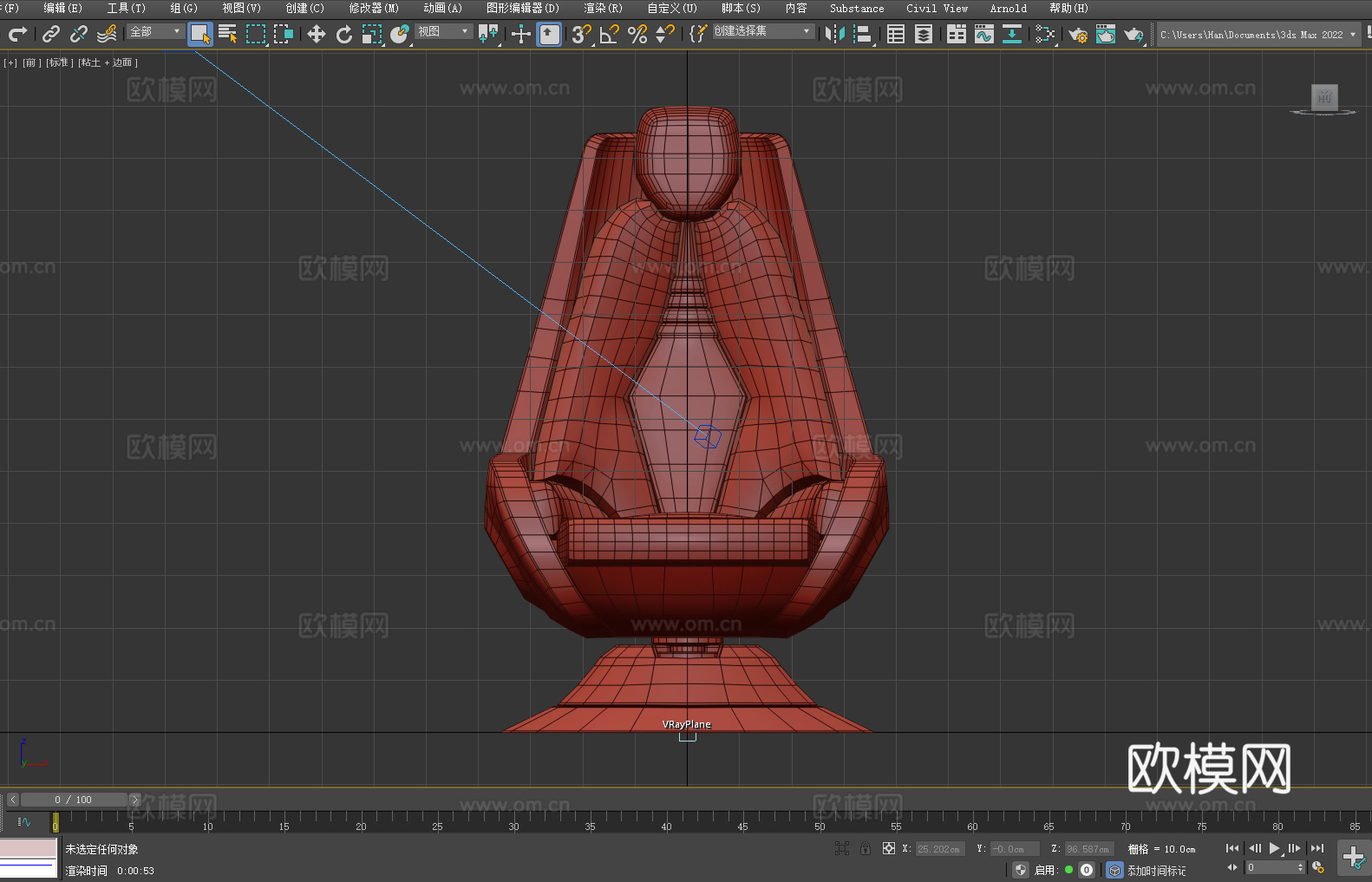
Task: Expand 创建选择集 named selection dropdown
Action: click(x=763, y=31)
